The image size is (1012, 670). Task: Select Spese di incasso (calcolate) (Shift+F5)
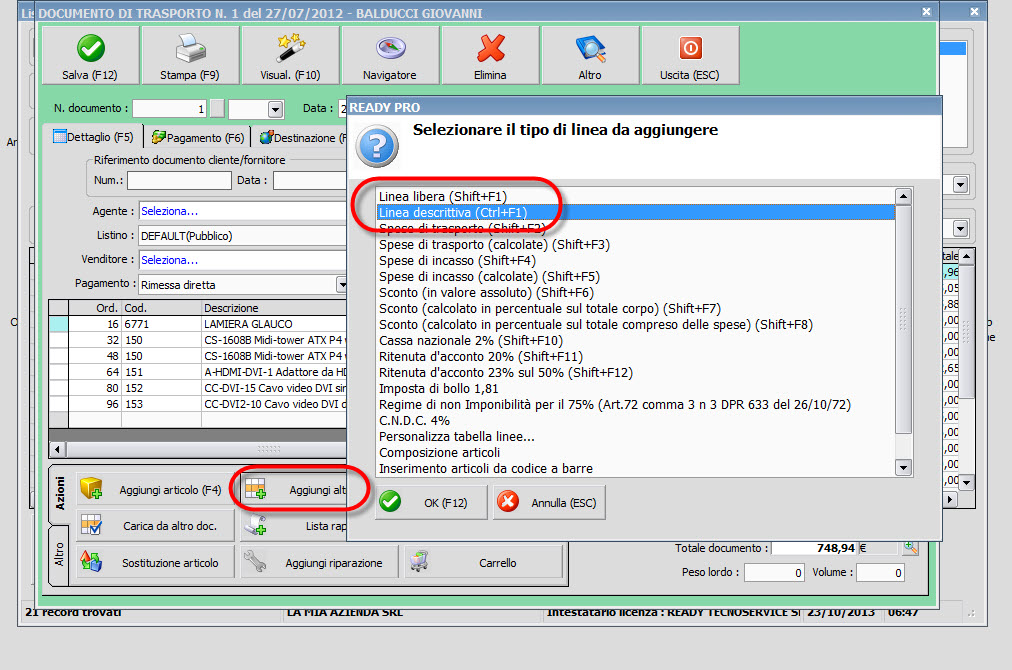coord(636,276)
